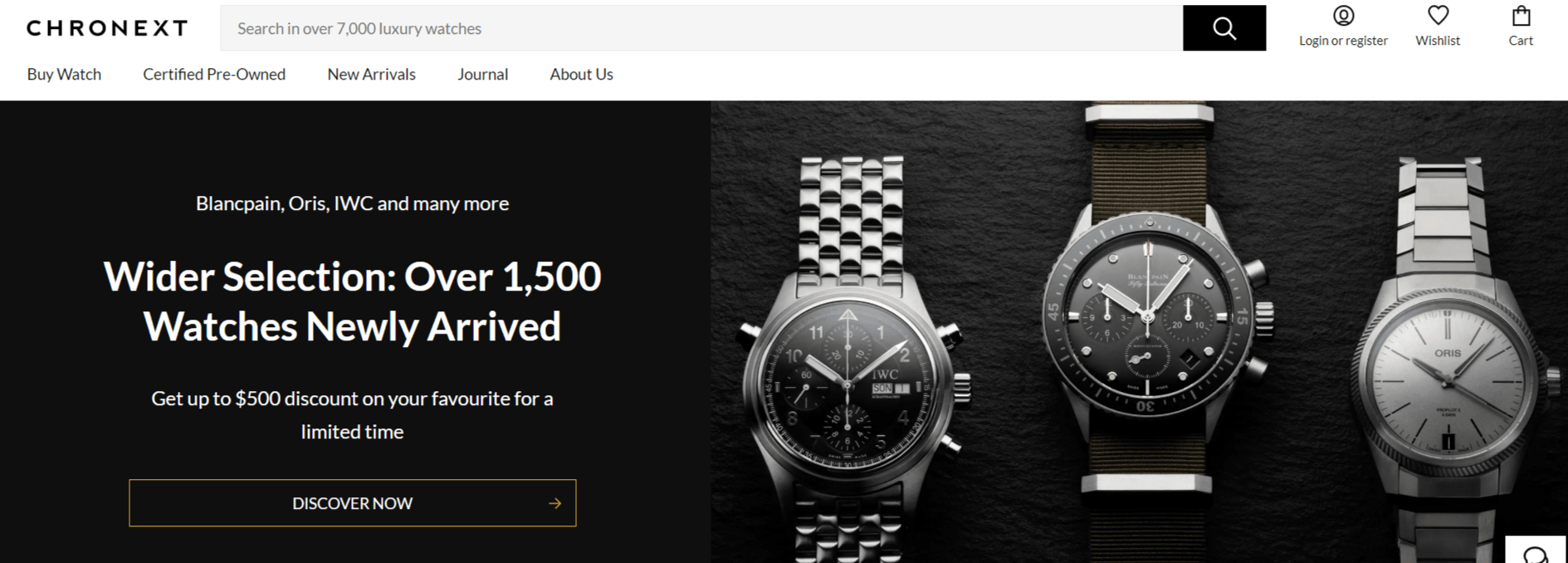Open the Wishlist heart icon
Viewport: 1568px width, 563px height.
pyautogui.click(x=1437, y=13)
